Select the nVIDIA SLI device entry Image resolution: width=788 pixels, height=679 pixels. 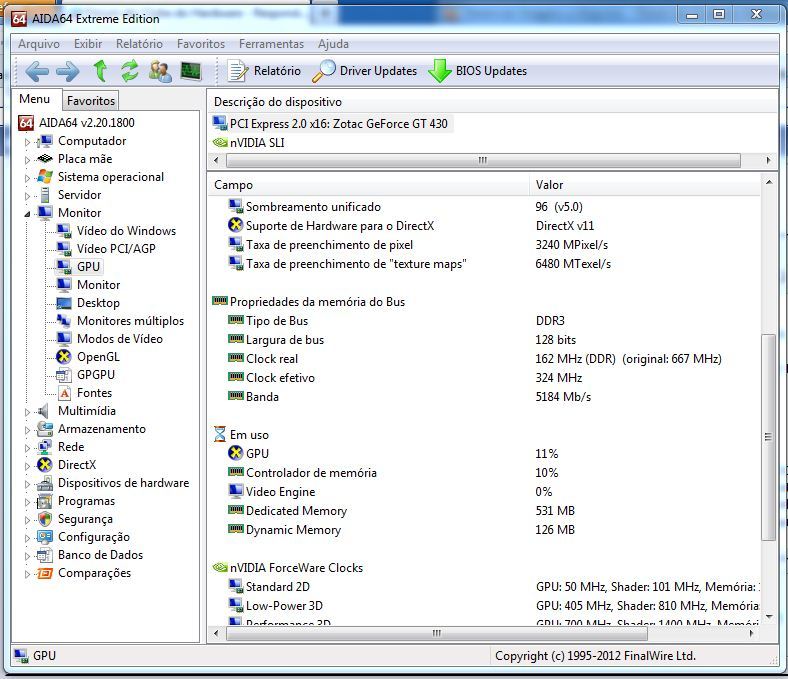point(249,143)
